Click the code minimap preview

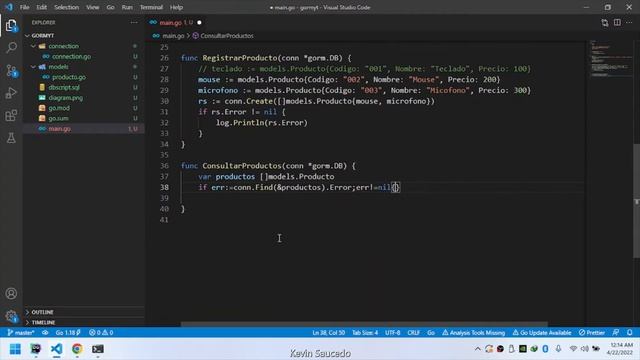tap(610, 58)
